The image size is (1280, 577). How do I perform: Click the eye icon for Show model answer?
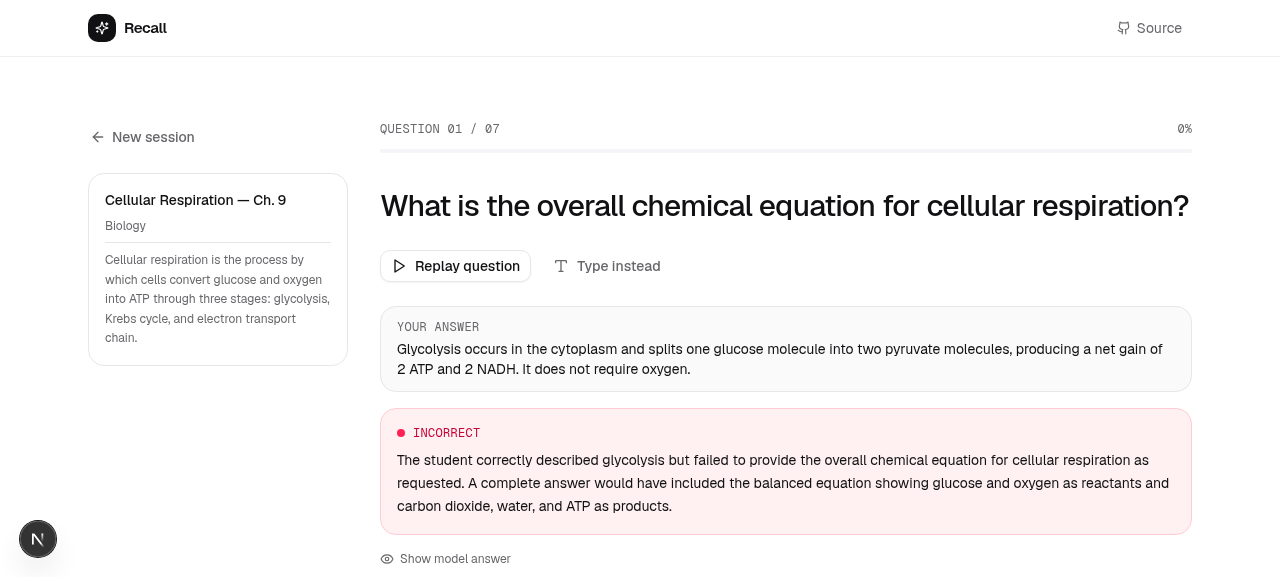pos(387,559)
